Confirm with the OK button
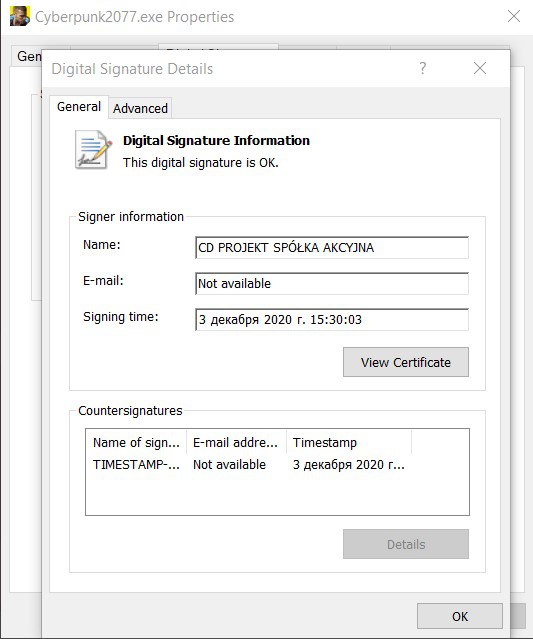Screen dimensions: 533x639 pyautogui.click(x=460, y=616)
